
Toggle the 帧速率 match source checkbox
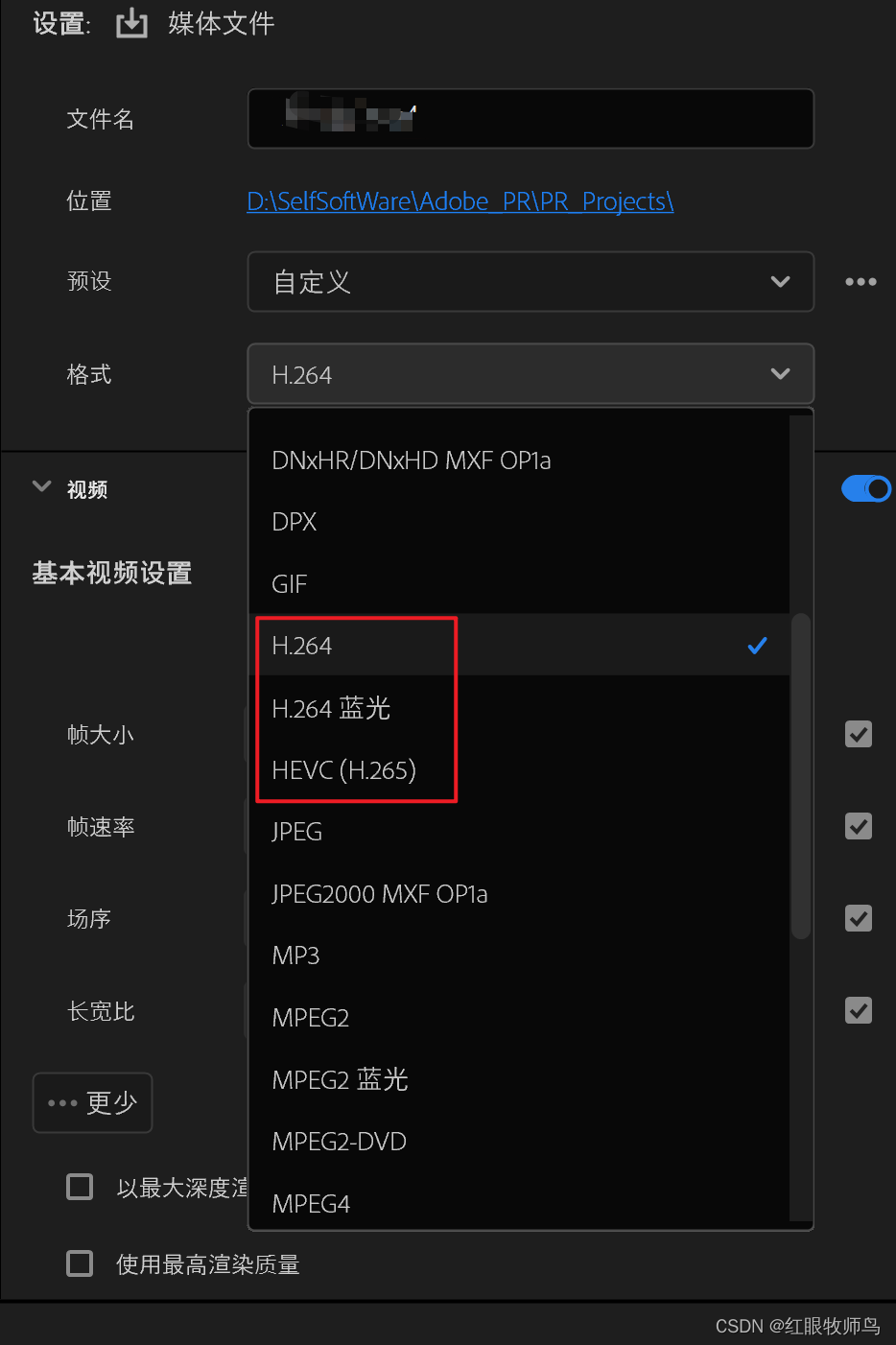[859, 826]
